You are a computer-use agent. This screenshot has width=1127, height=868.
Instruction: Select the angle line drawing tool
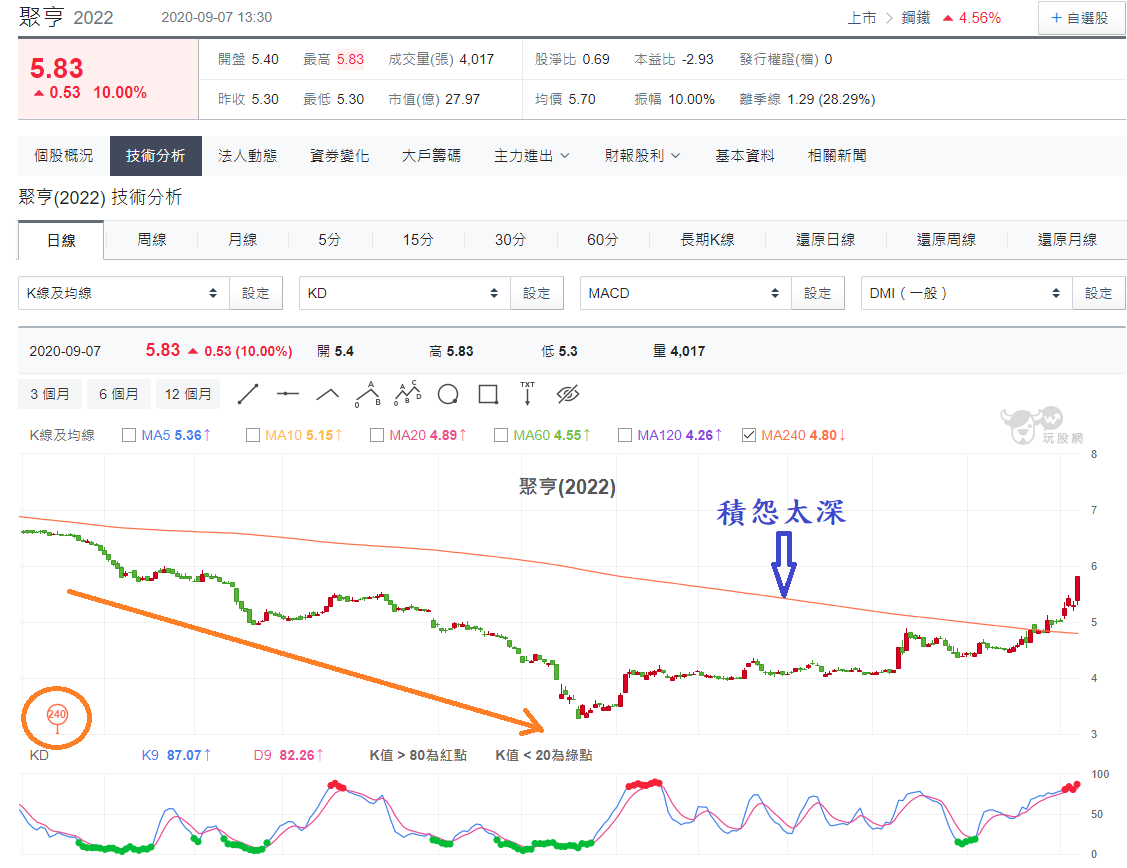(328, 394)
